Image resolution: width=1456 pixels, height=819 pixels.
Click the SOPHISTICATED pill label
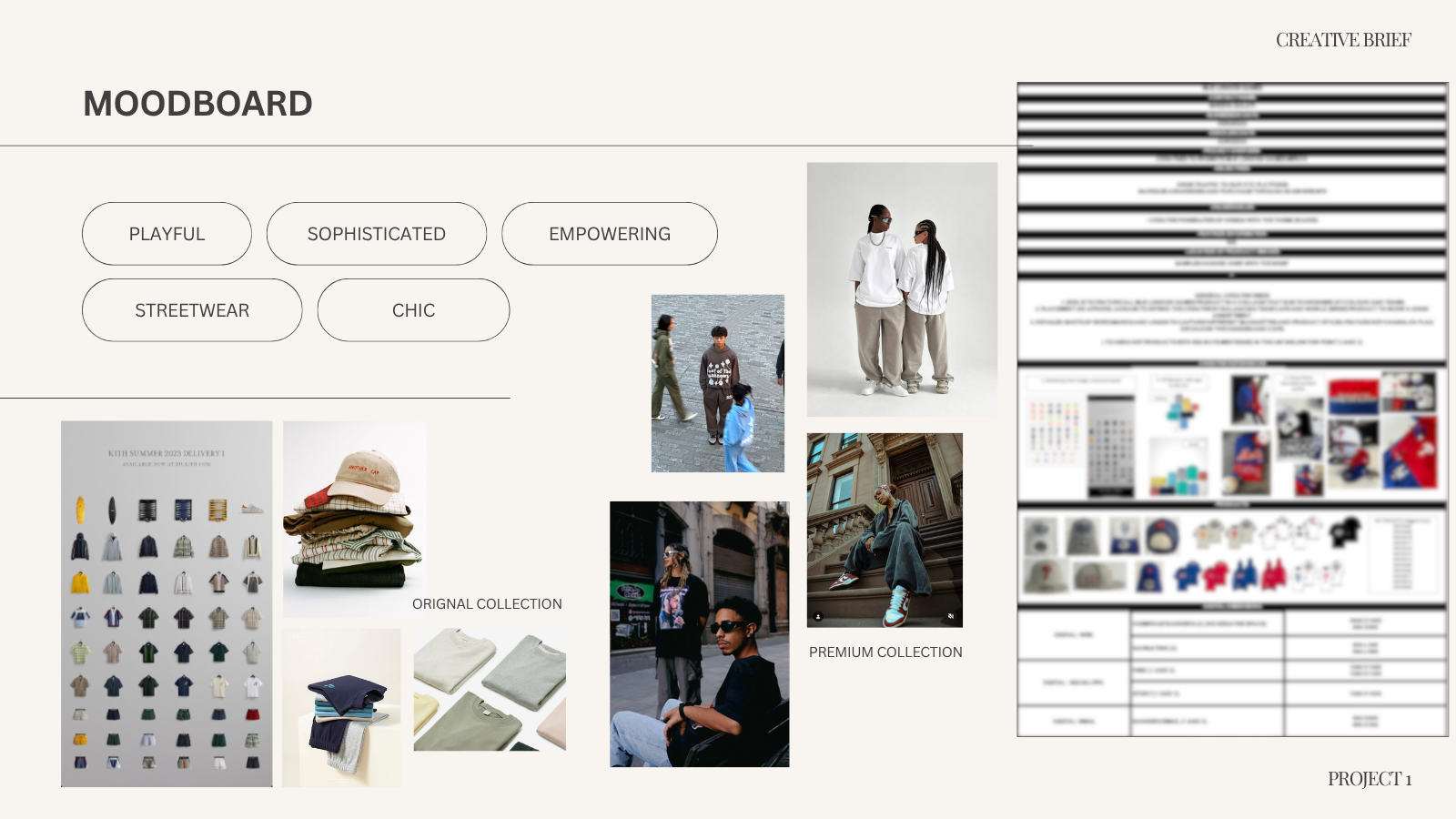[377, 234]
